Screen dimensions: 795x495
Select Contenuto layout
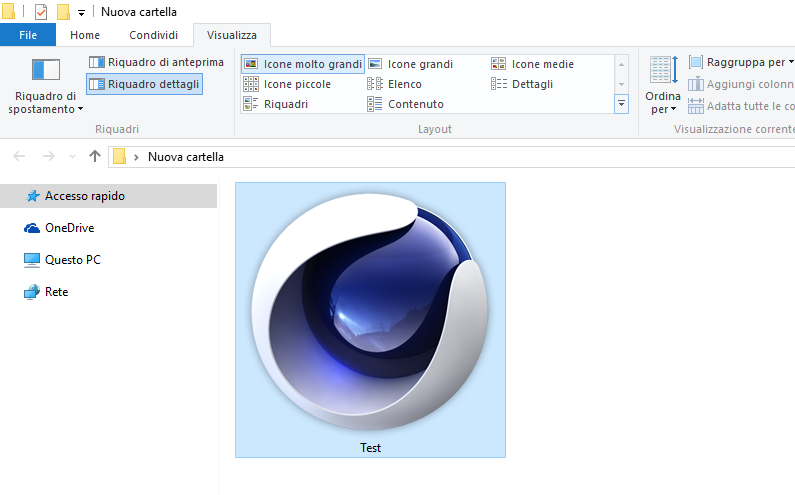click(x=405, y=104)
